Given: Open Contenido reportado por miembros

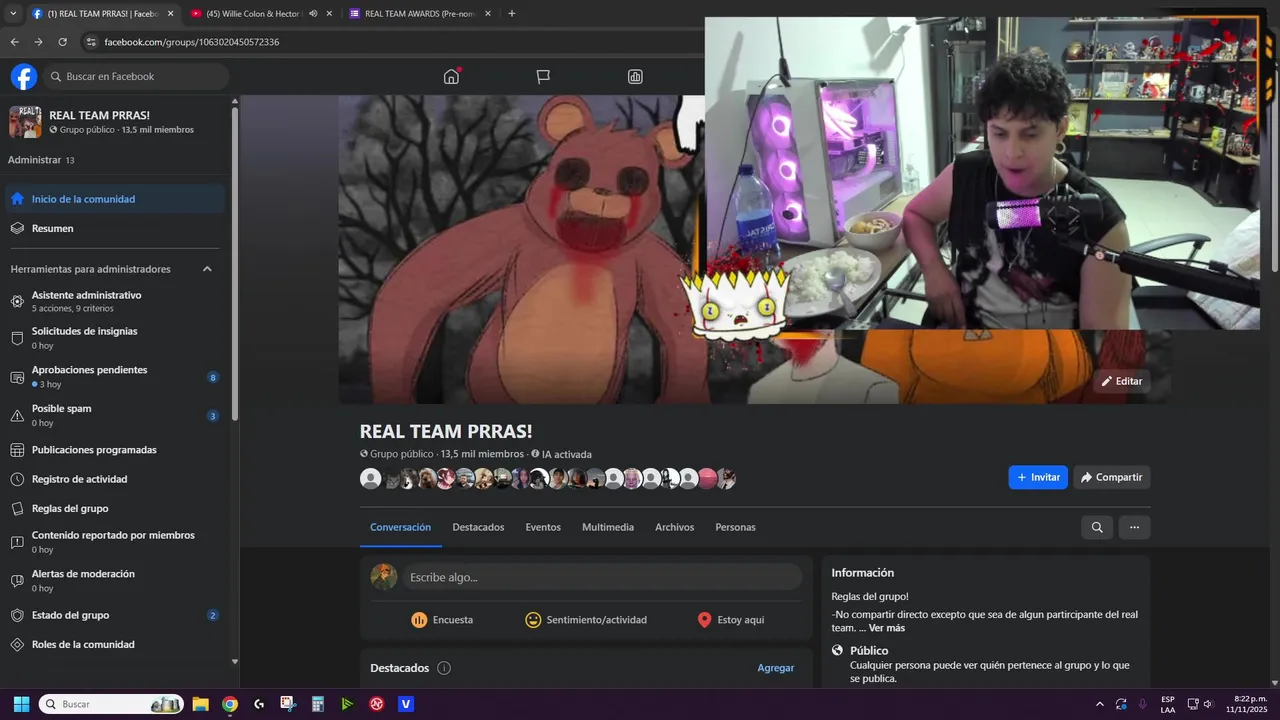Looking at the screenshot, I should (115, 542).
